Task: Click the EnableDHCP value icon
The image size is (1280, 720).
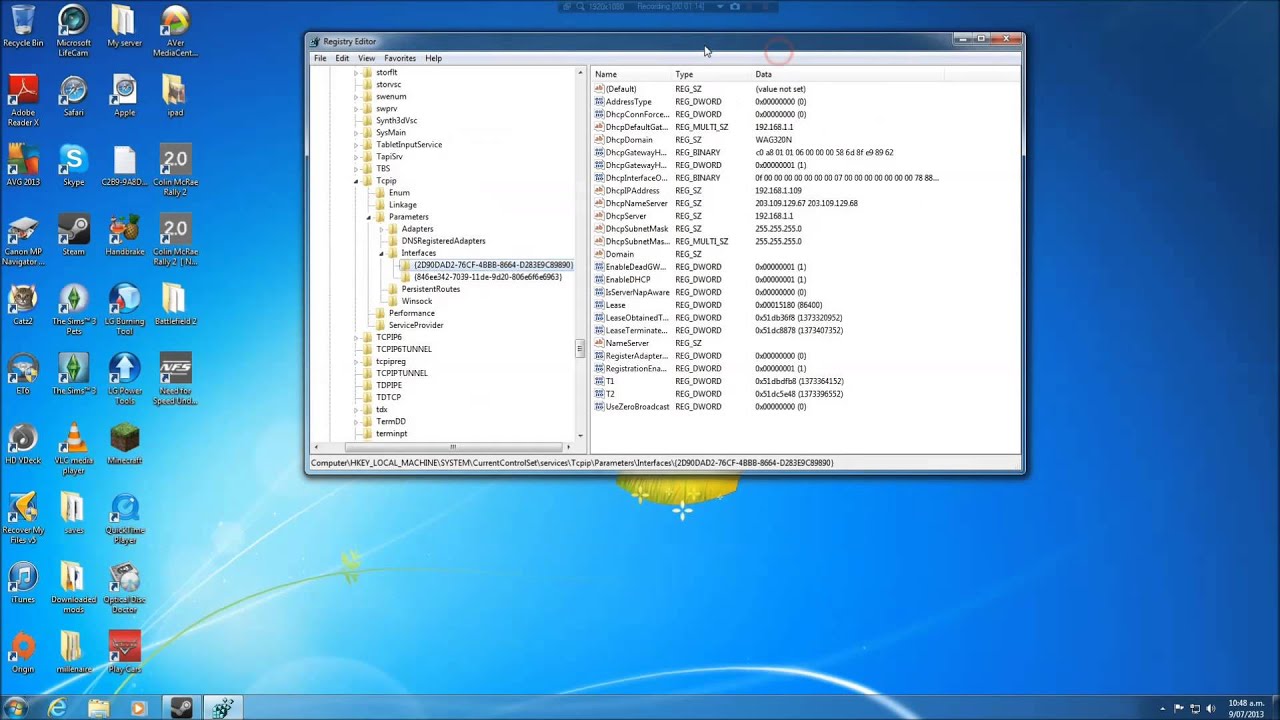Action: [599, 279]
